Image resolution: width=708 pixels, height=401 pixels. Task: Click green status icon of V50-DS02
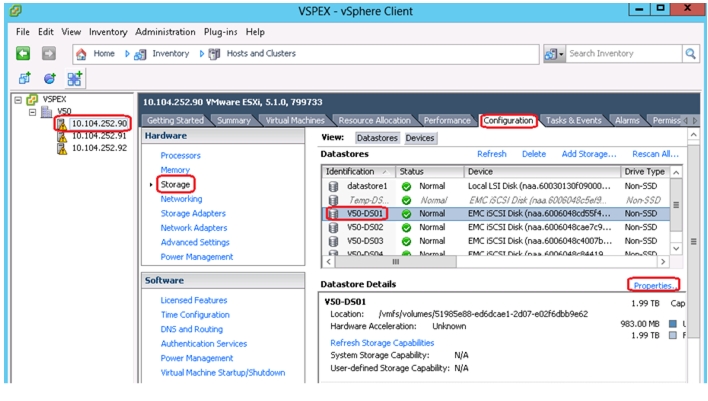tap(406, 228)
